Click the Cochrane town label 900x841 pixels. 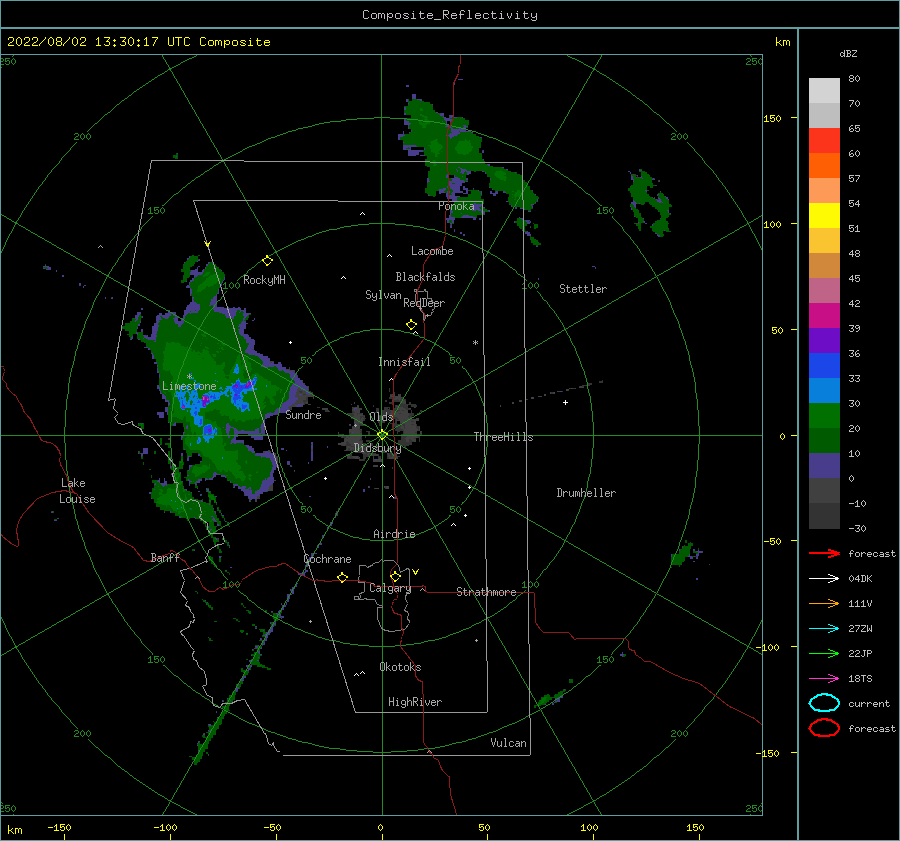click(327, 559)
